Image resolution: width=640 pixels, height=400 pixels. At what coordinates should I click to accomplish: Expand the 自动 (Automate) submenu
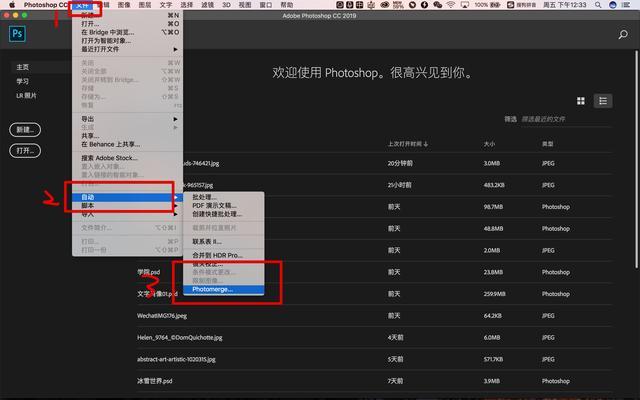(127, 197)
